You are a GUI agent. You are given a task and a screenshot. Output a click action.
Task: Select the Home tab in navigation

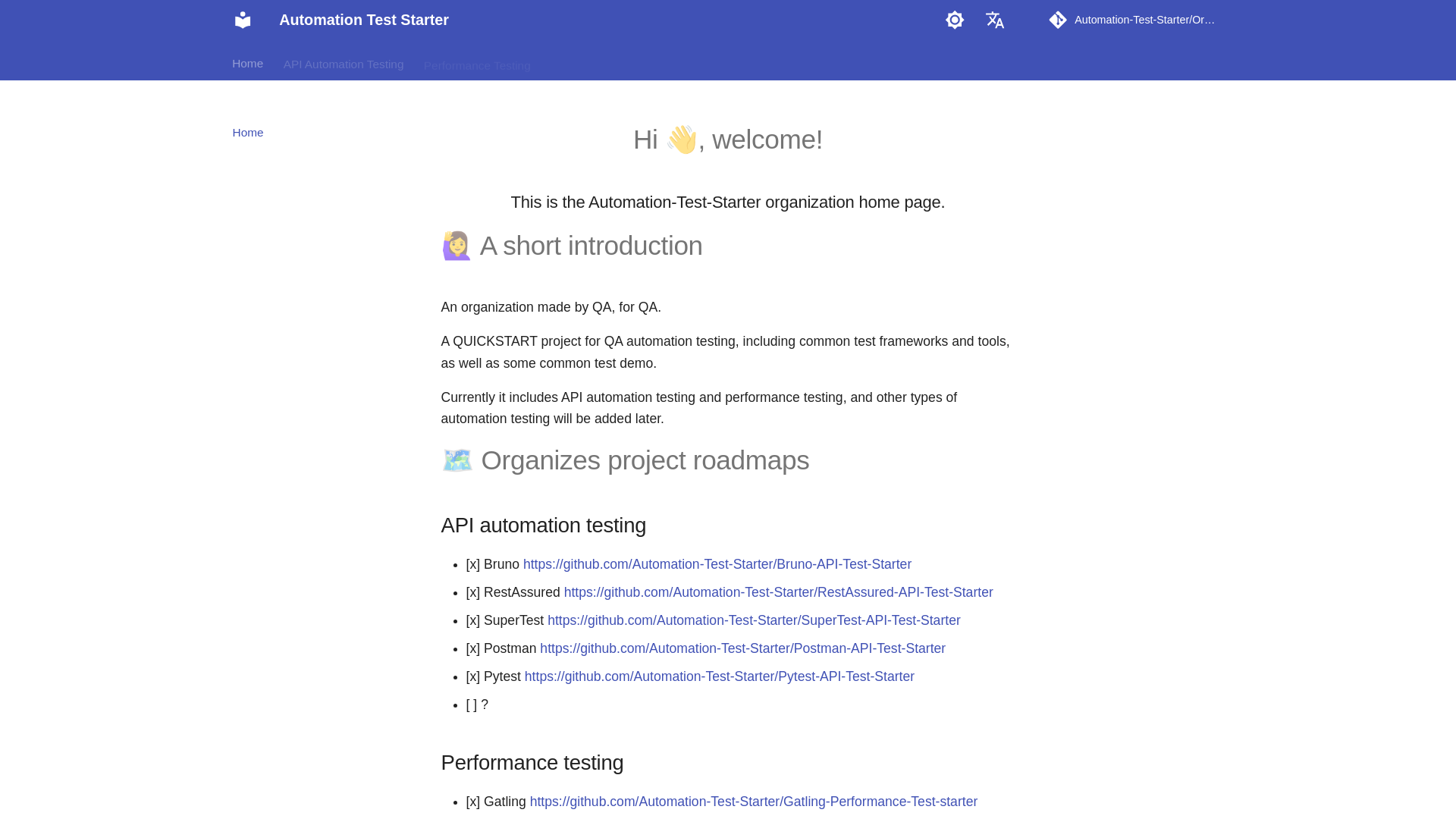tap(247, 64)
